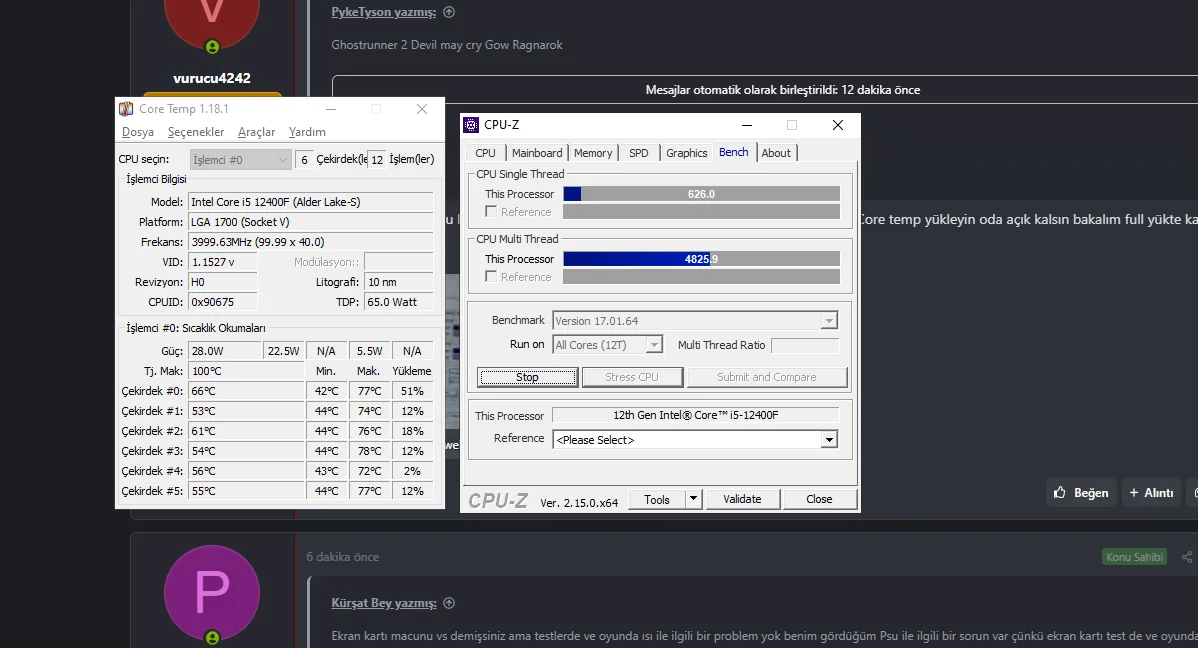
Task: Click the Model Intel Core i5 12400F field
Action: tap(311, 202)
